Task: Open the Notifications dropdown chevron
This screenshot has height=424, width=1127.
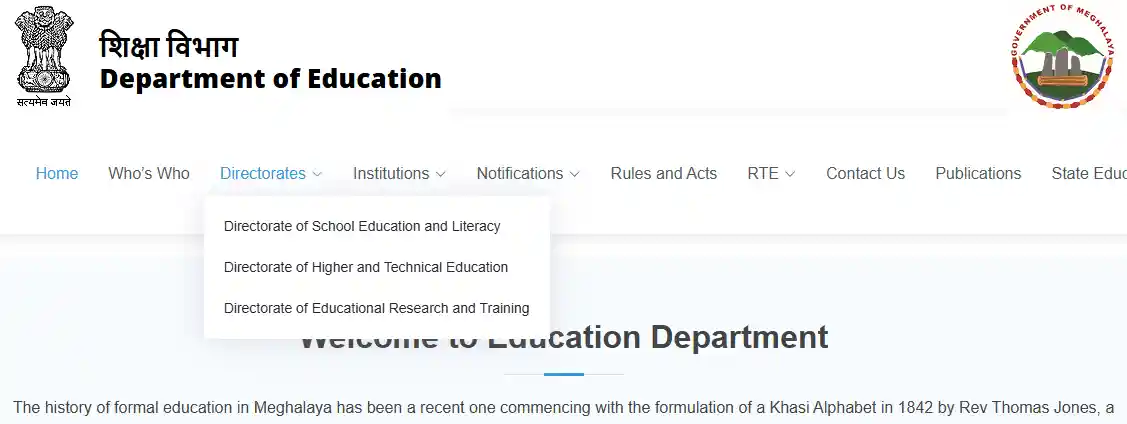Action: click(x=574, y=174)
